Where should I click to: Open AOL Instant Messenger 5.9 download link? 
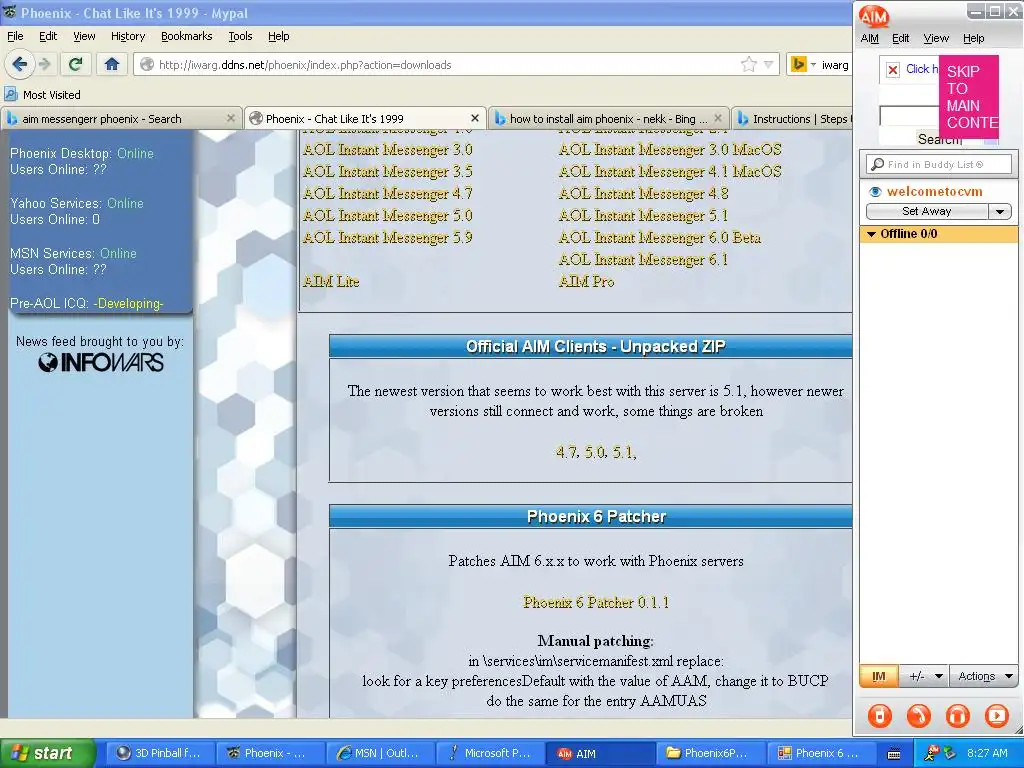[387, 238]
